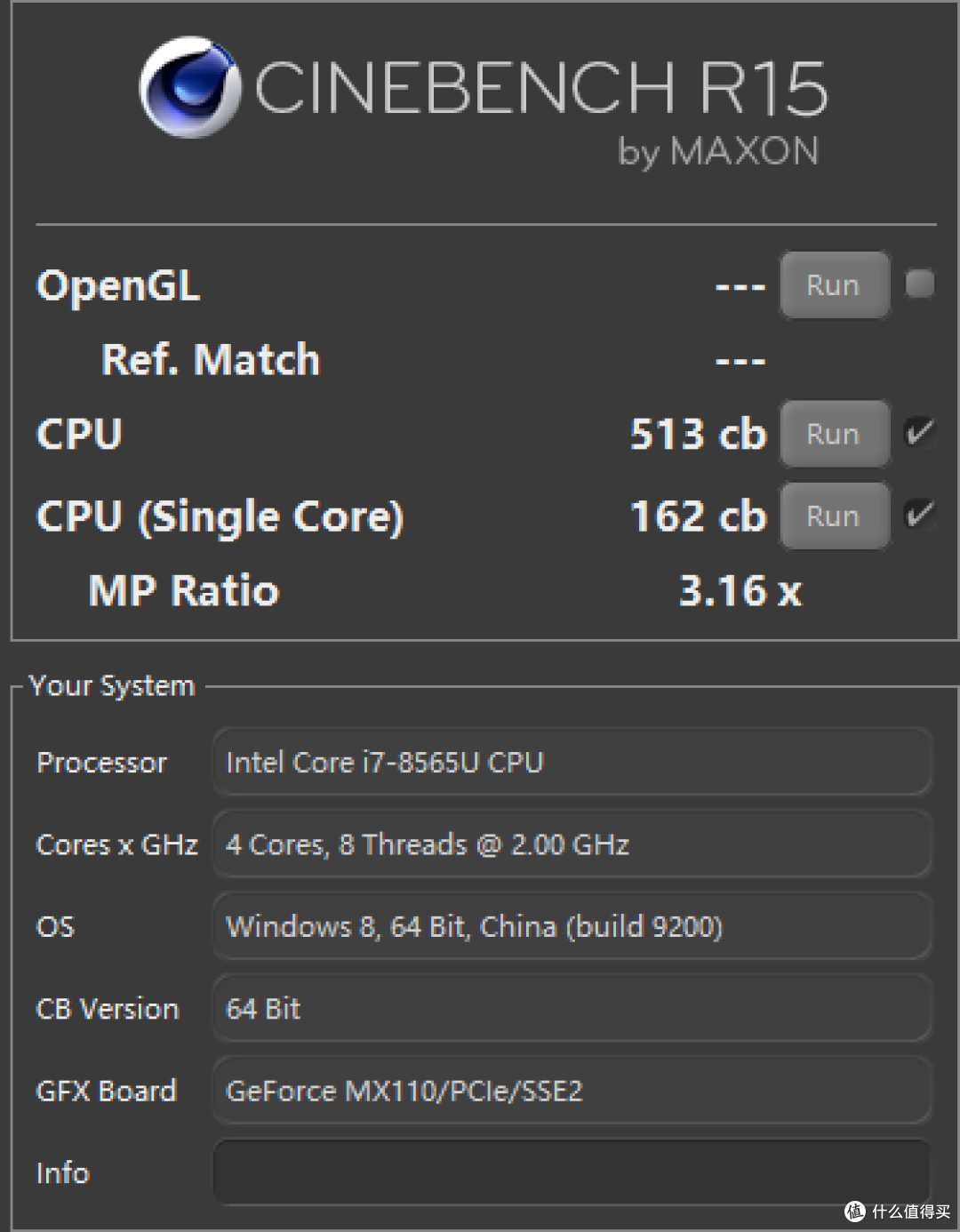Enable the OpenGL test checkbox
Screen dimensions: 960x1232
(920, 284)
